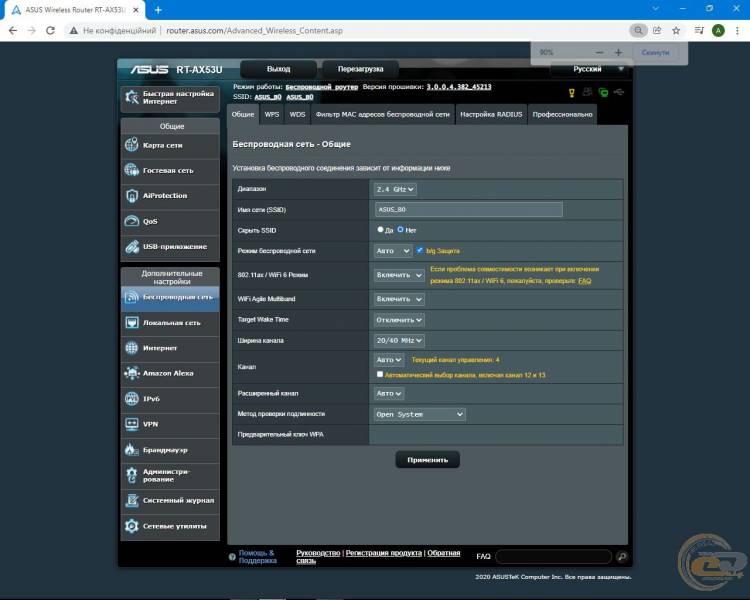750x600 pixels.
Task: Open Quick Internet Setup icon
Action: (132, 97)
